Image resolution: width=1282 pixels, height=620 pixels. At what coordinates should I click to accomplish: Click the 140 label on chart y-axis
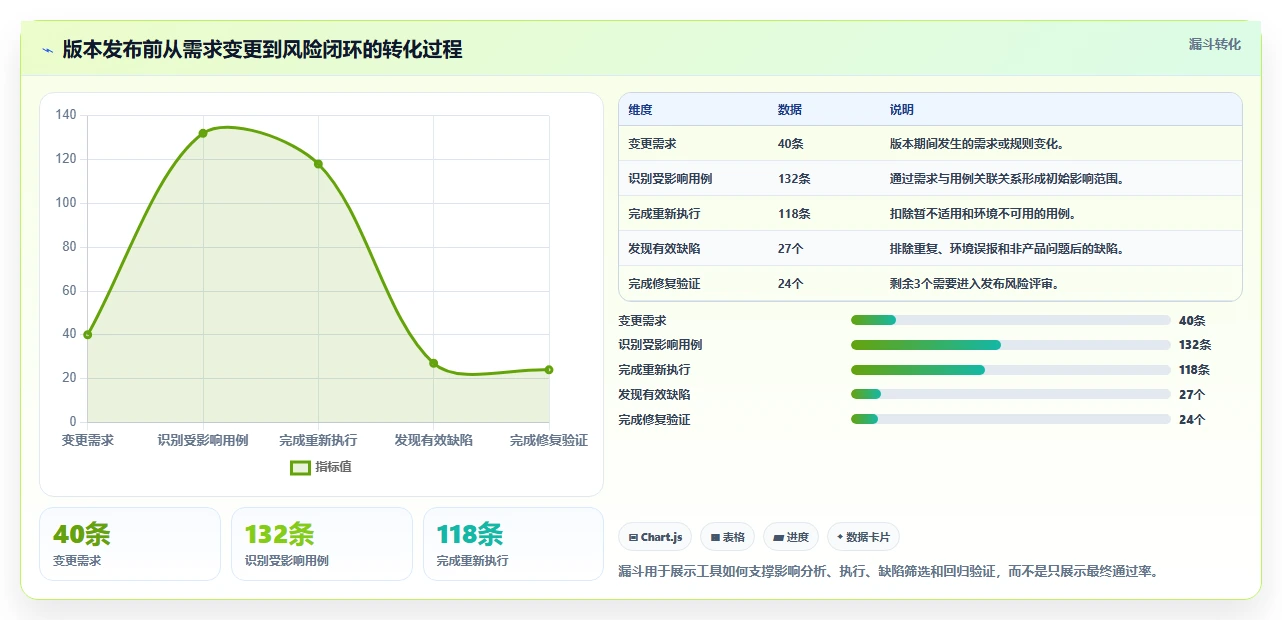tap(66, 115)
